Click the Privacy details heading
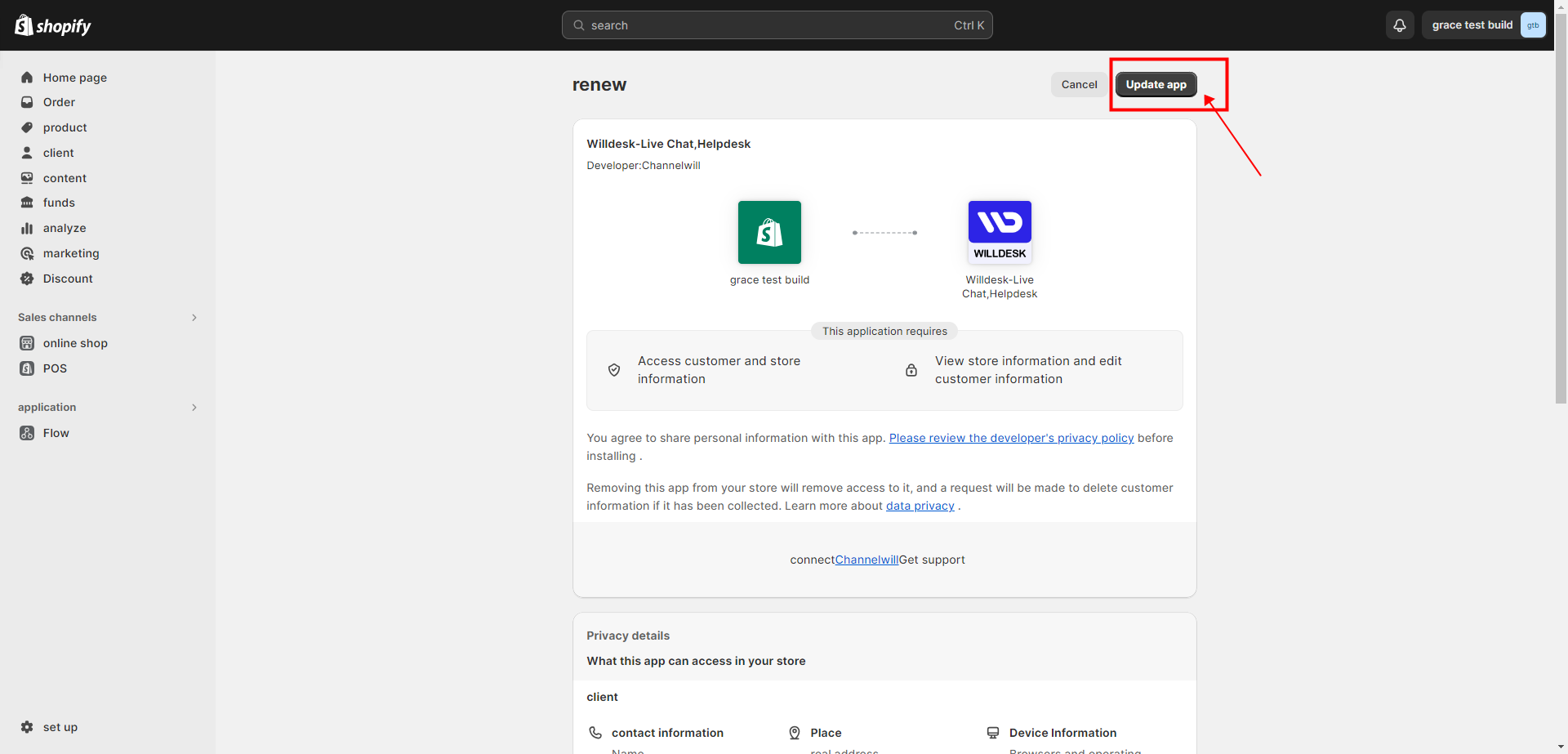This screenshot has height=754, width=1568. click(x=628, y=636)
